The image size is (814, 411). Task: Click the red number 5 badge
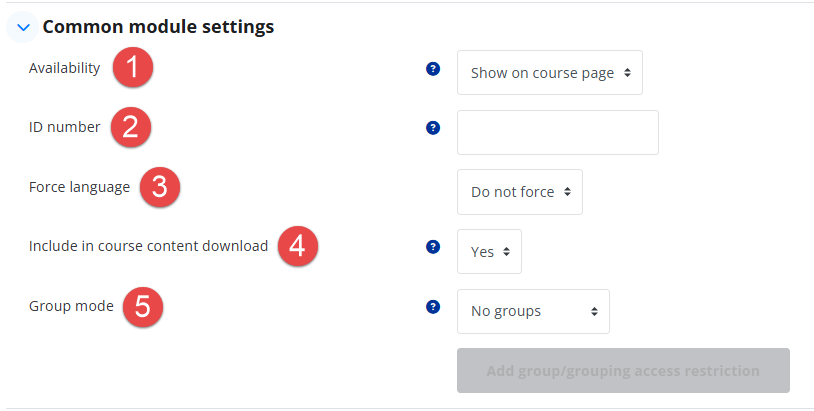[x=143, y=306]
